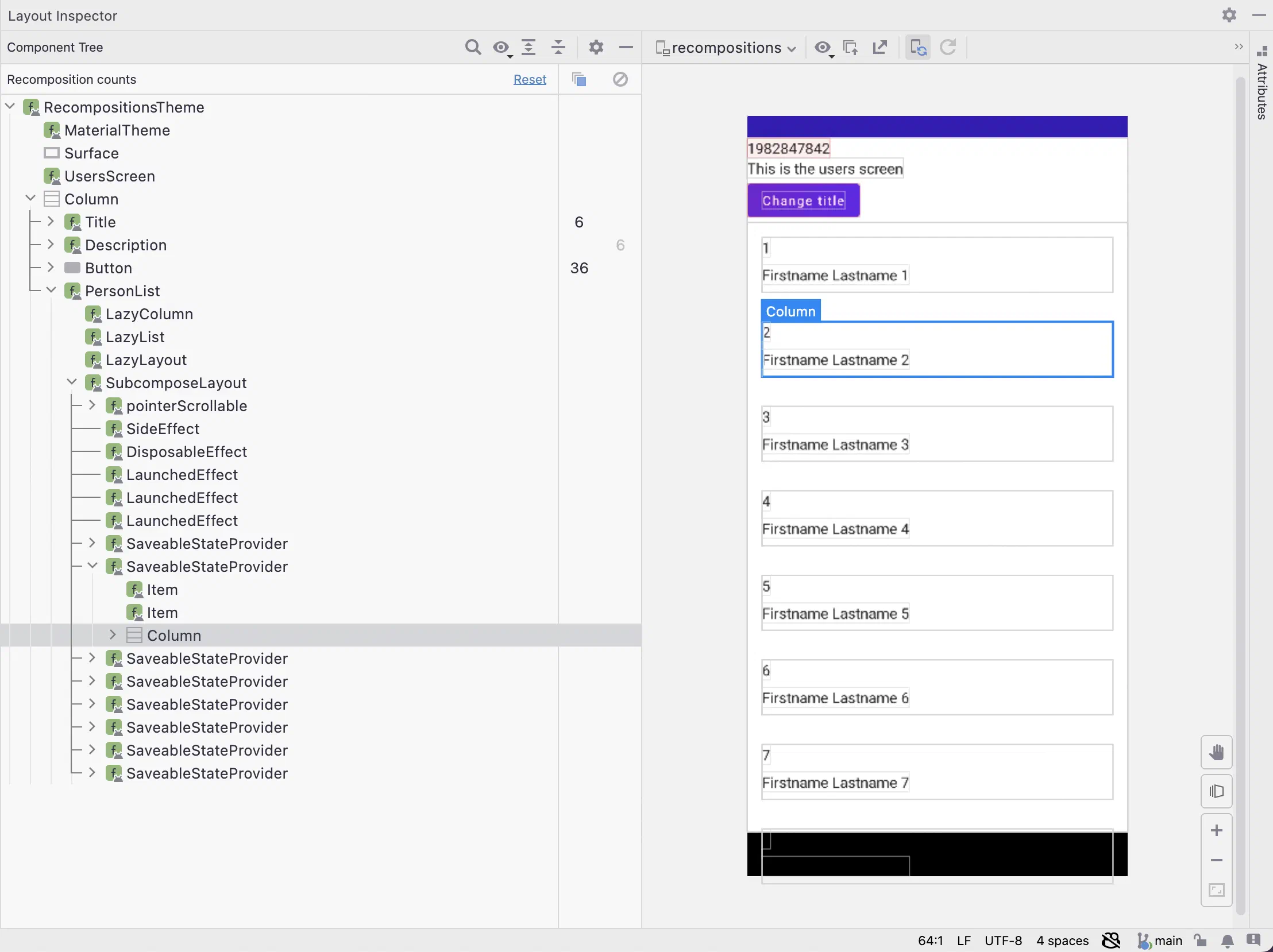Open search in Component Tree
This screenshot has width=1273, height=952.
472,47
